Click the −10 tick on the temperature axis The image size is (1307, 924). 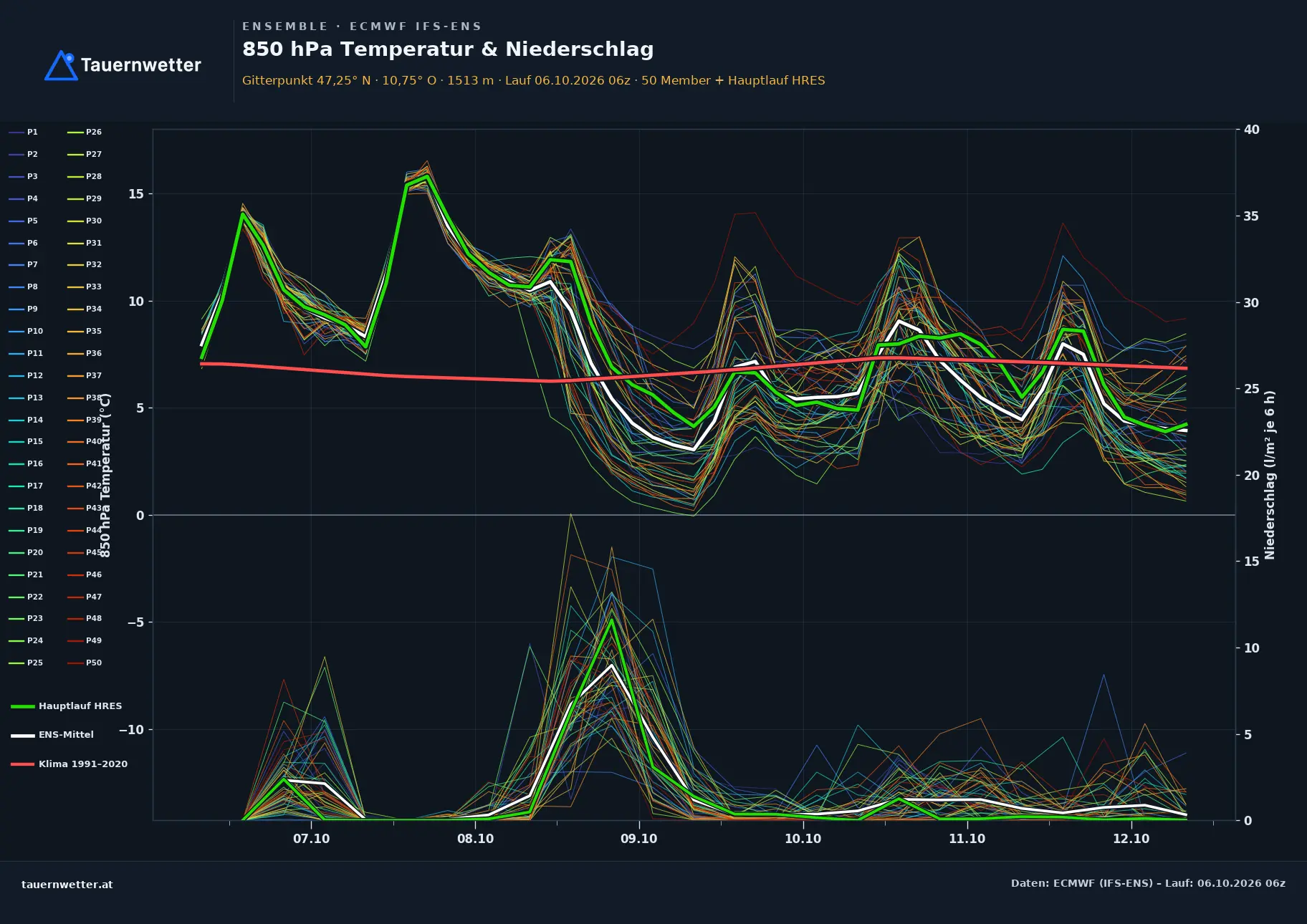click(132, 730)
